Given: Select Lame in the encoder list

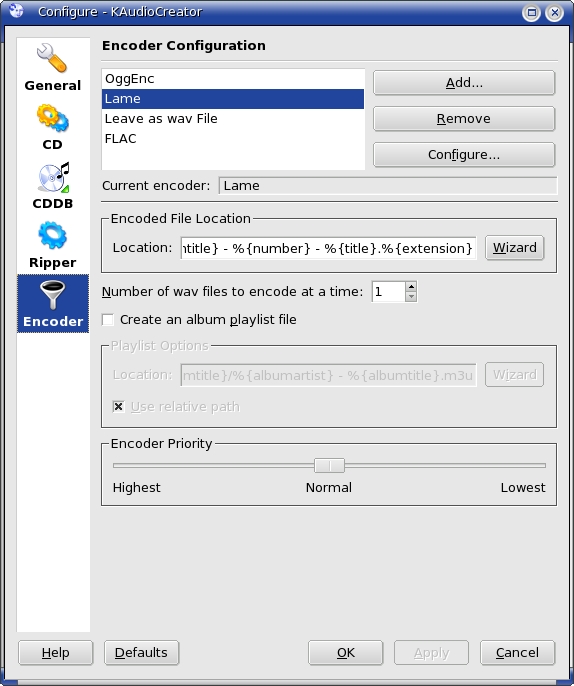Looking at the screenshot, I should coord(233,99).
